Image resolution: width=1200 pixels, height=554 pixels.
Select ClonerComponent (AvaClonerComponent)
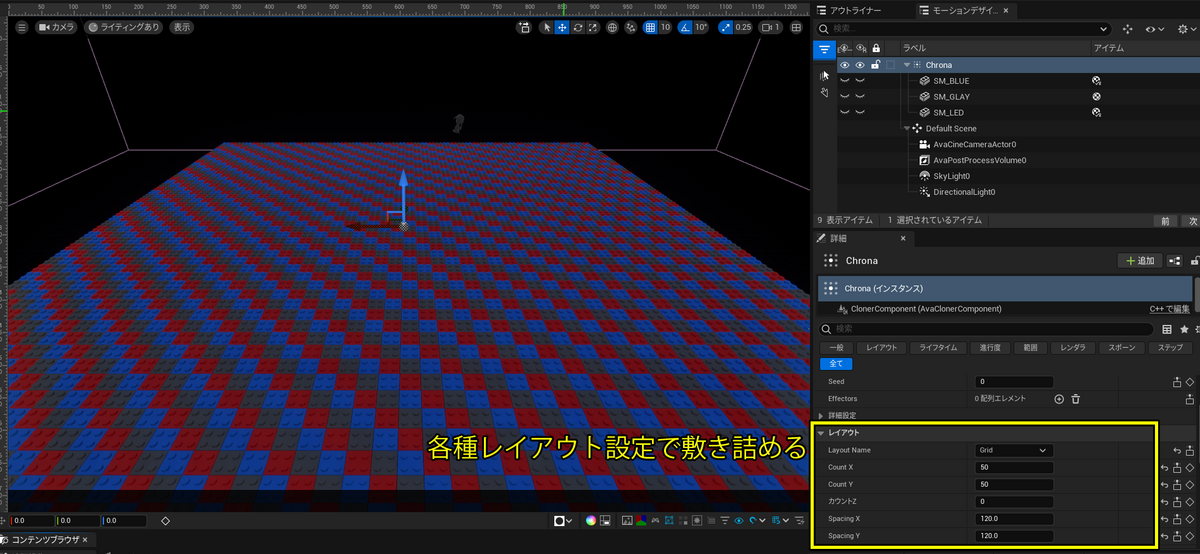(x=925, y=309)
